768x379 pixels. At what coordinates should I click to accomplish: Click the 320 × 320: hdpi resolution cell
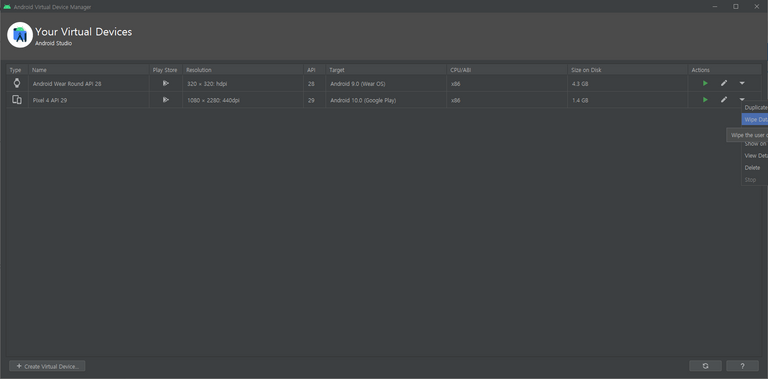pyautogui.click(x=243, y=84)
